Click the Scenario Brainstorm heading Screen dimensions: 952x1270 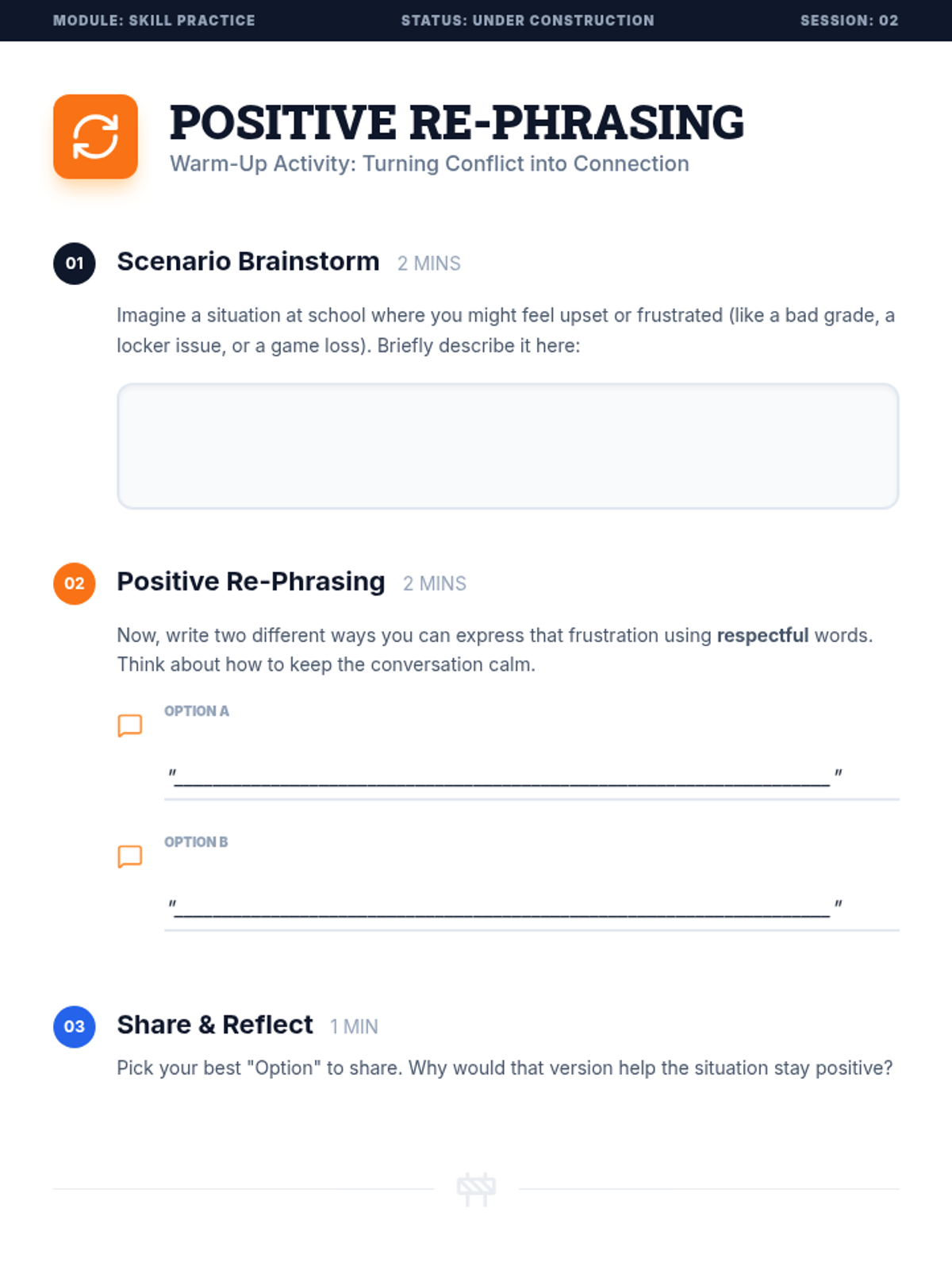[248, 261]
